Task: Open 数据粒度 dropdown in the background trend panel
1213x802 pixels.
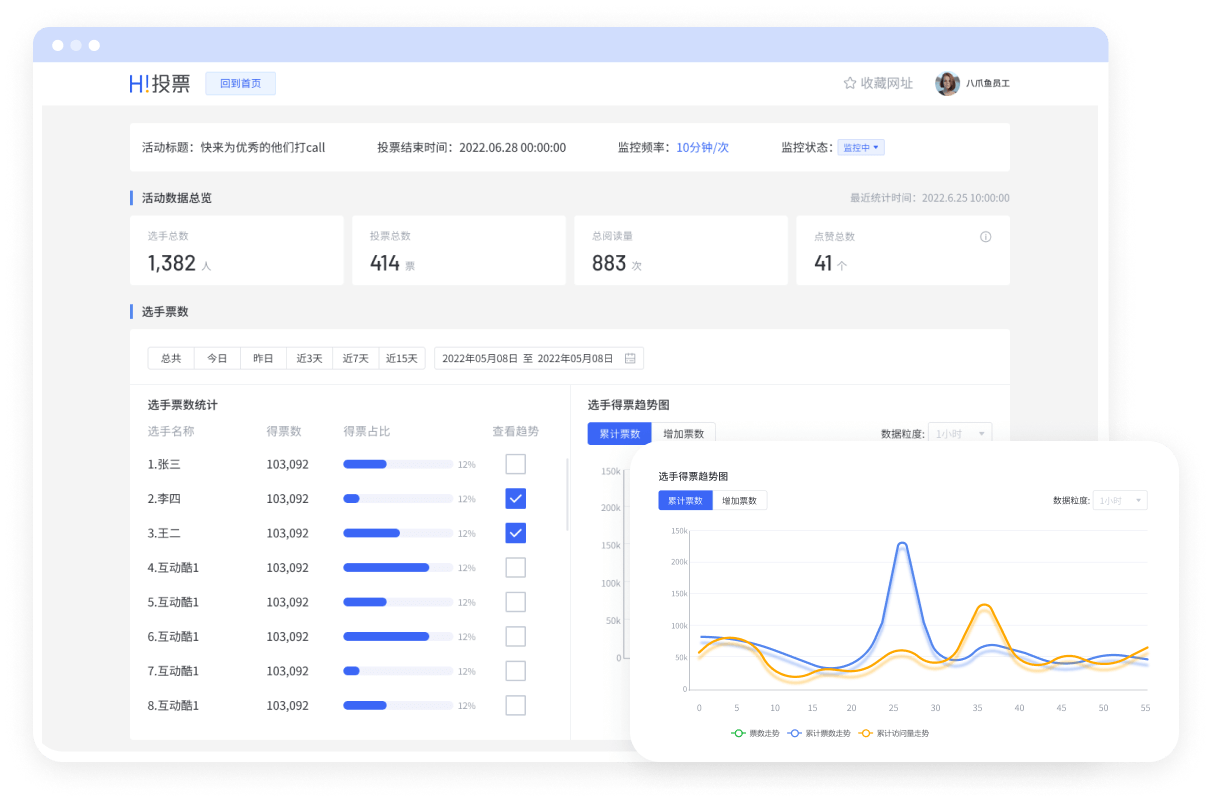Action: coord(960,433)
